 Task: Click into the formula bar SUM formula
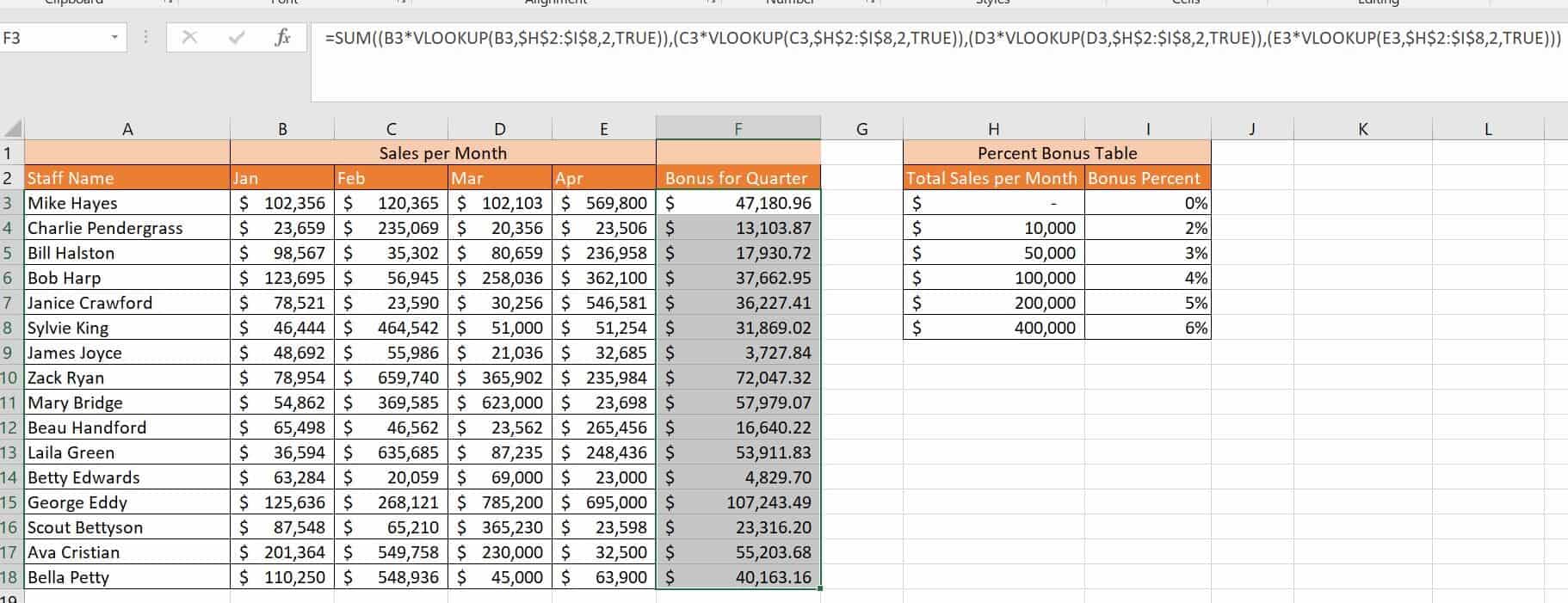tap(861, 38)
